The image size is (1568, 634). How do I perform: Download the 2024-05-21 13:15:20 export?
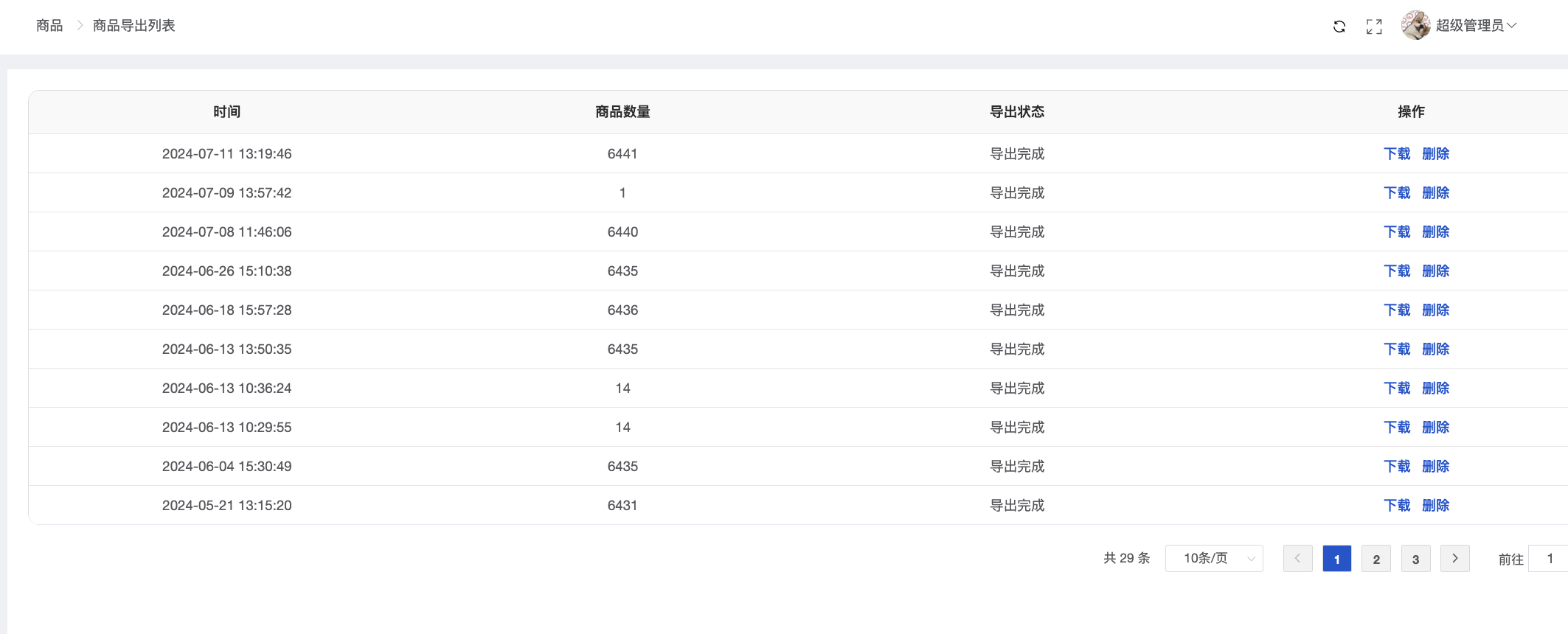click(x=1396, y=505)
